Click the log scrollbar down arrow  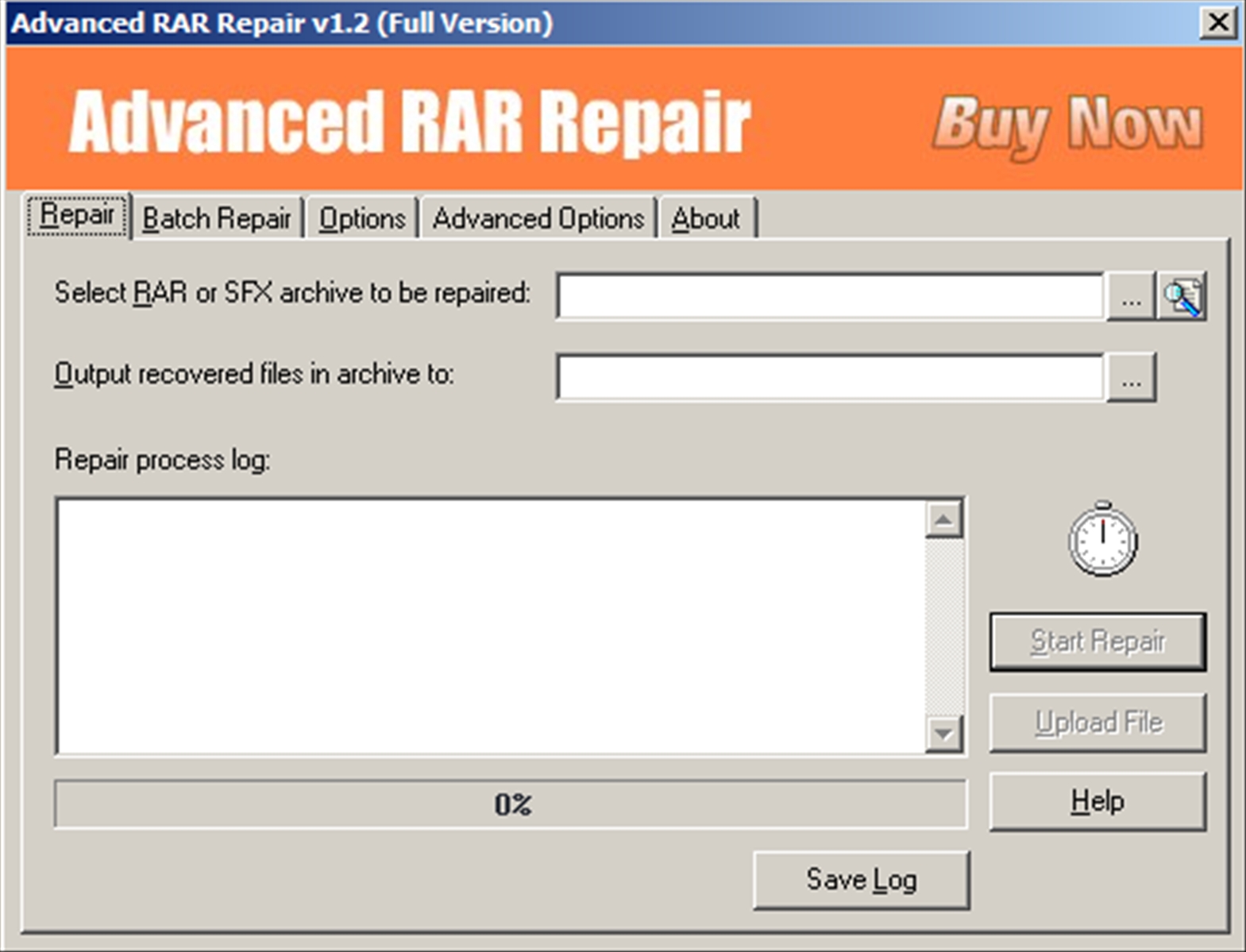943,733
